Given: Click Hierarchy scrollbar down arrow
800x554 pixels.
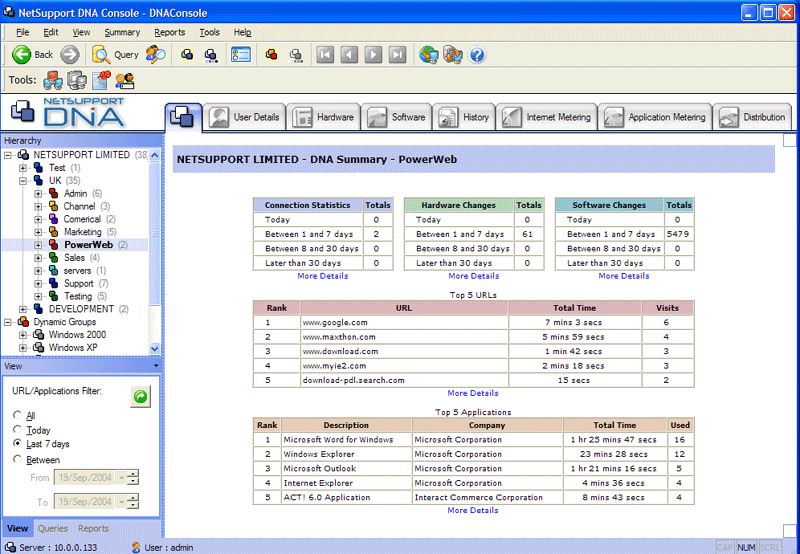Looking at the screenshot, I should click(155, 349).
